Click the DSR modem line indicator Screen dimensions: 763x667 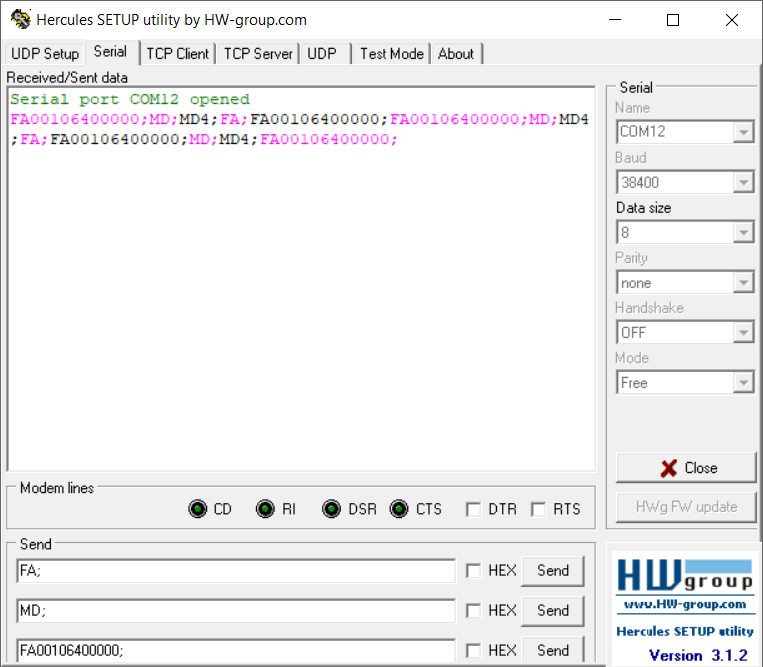(332, 509)
